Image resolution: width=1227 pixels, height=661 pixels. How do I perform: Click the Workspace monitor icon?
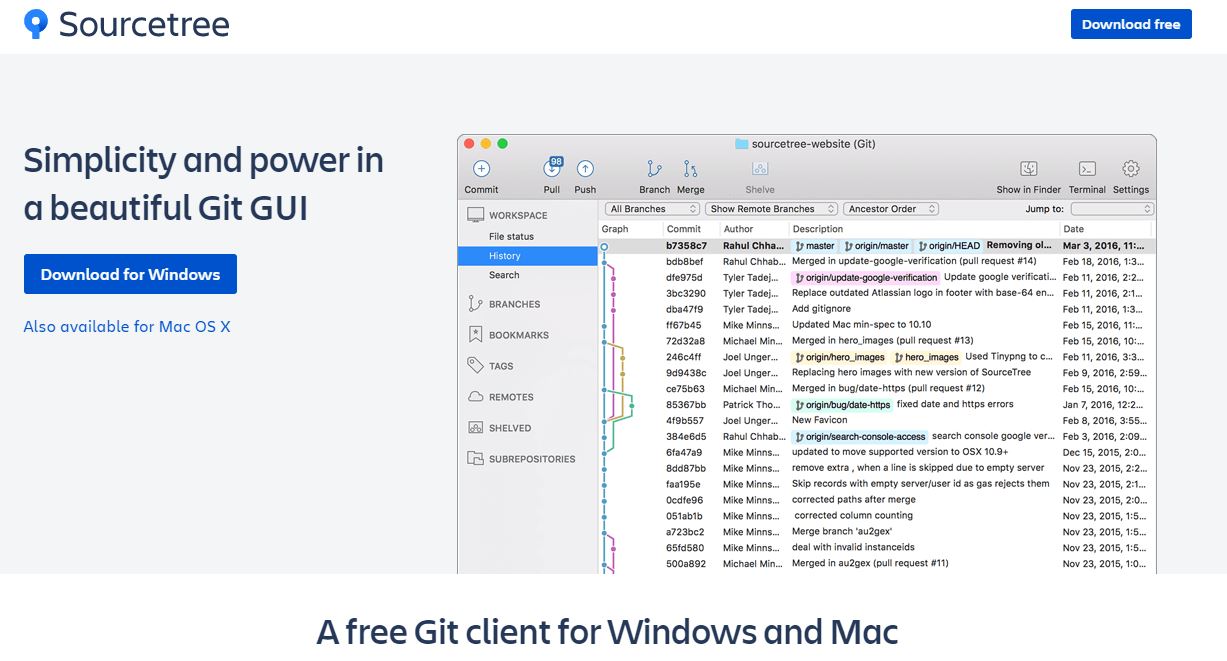(x=475, y=215)
